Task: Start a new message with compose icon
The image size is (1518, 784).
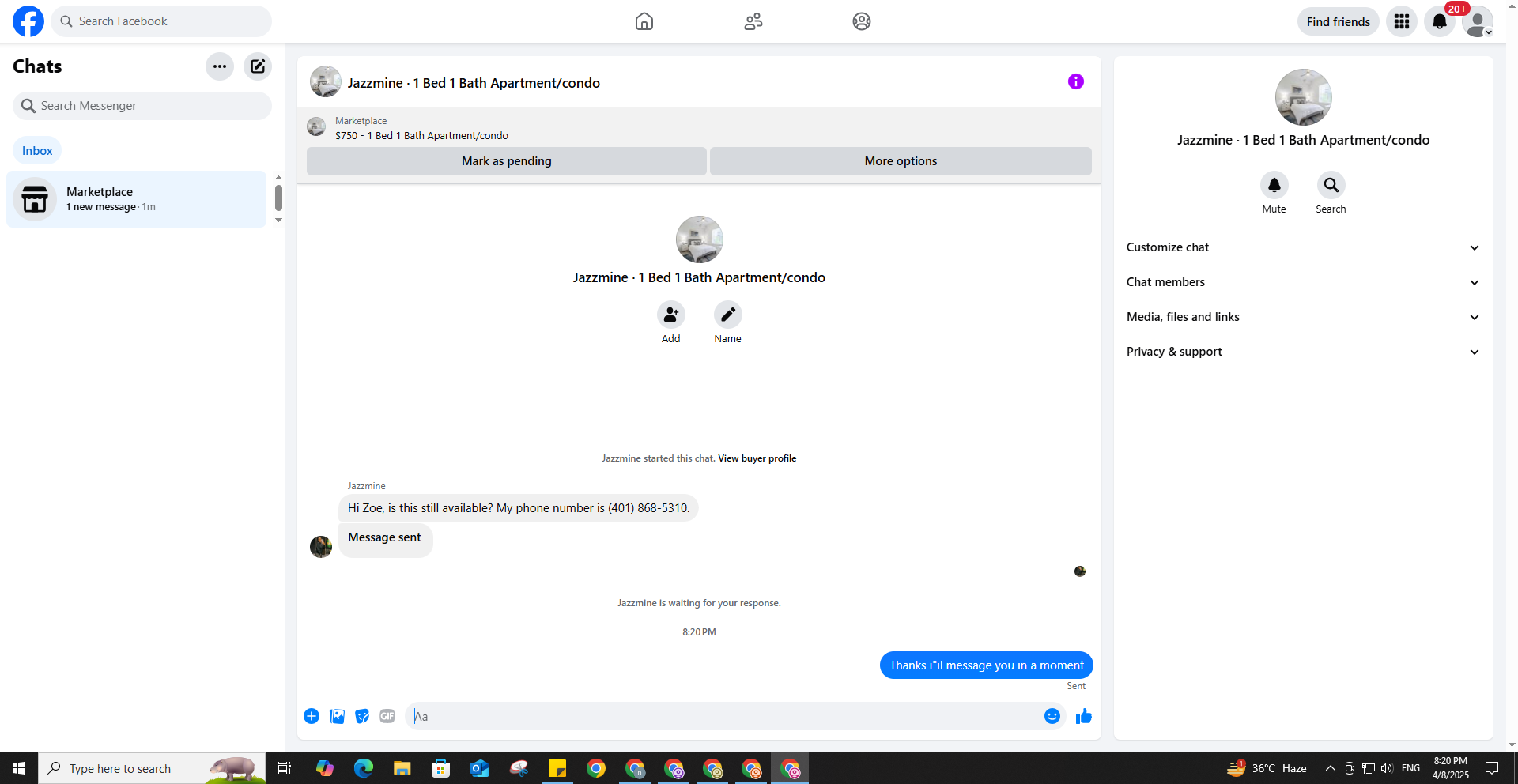Action: [x=258, y=66]
